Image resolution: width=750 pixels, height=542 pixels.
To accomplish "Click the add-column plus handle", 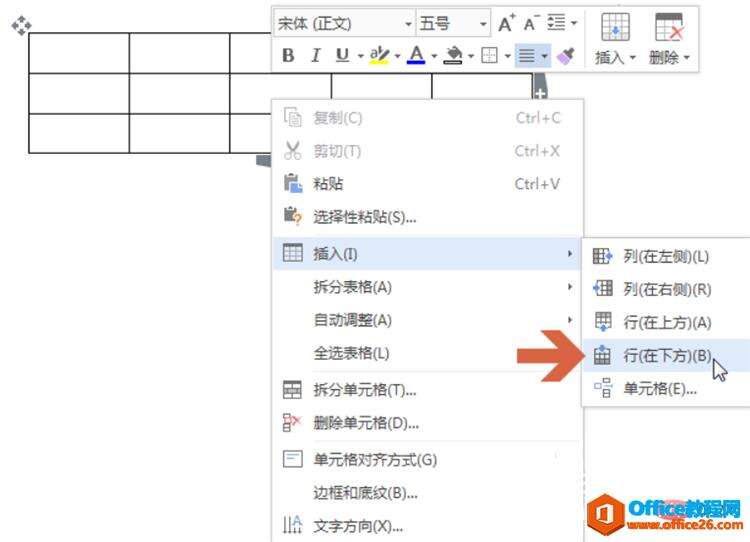I will coord(540,93).
